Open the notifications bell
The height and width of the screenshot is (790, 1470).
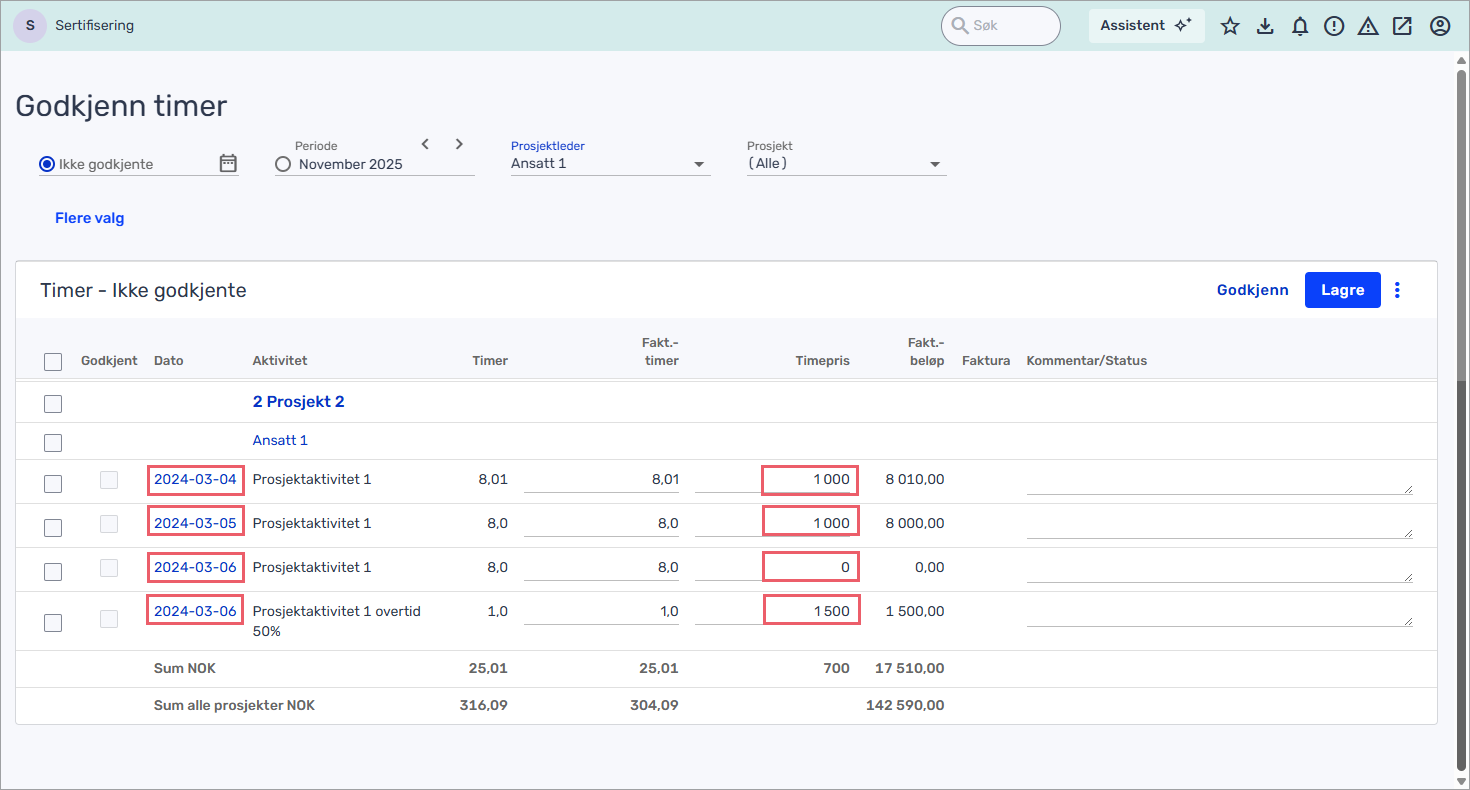point(1300,27)
